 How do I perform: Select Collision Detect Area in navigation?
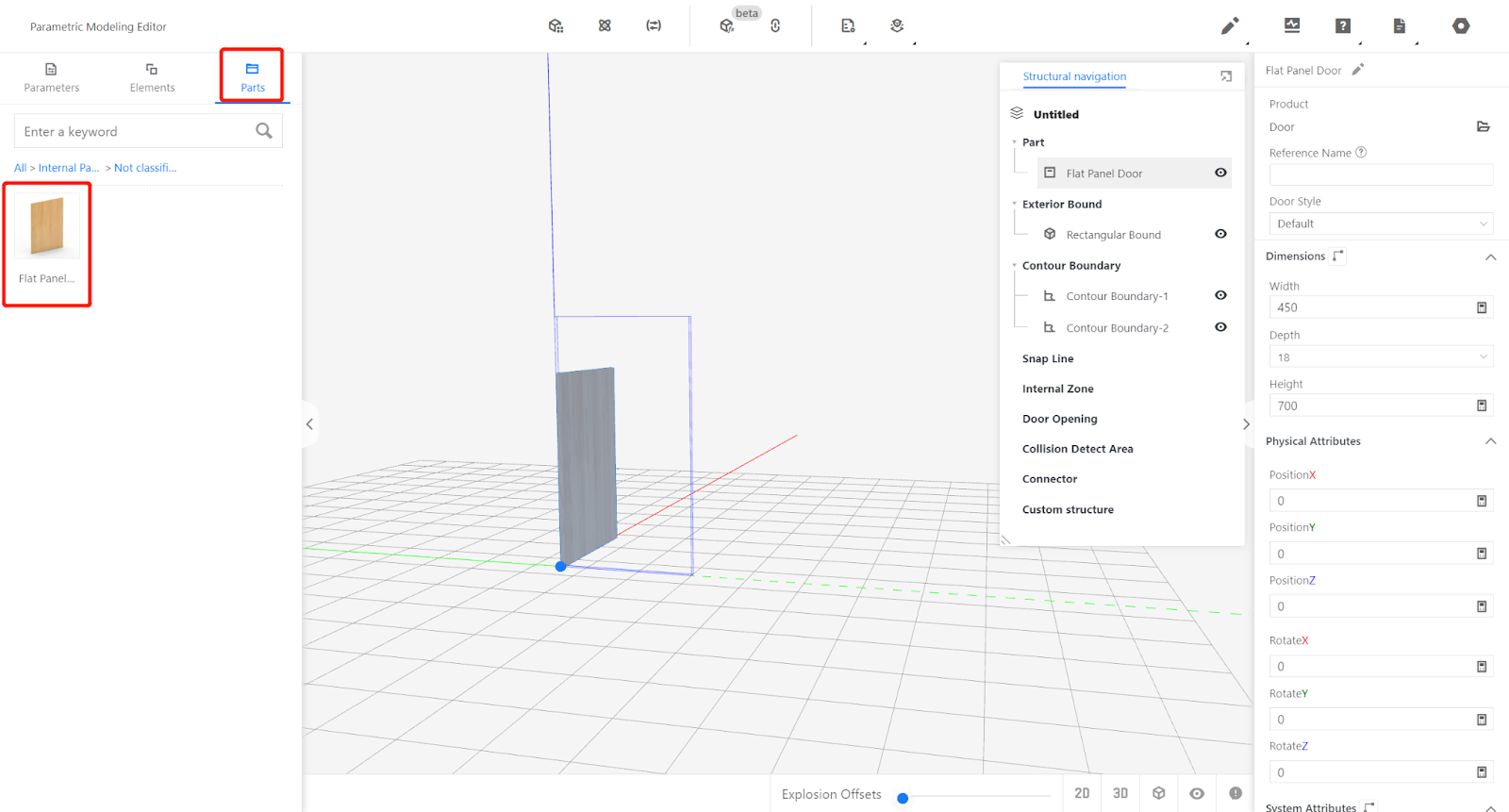[x=1077, y=449]
